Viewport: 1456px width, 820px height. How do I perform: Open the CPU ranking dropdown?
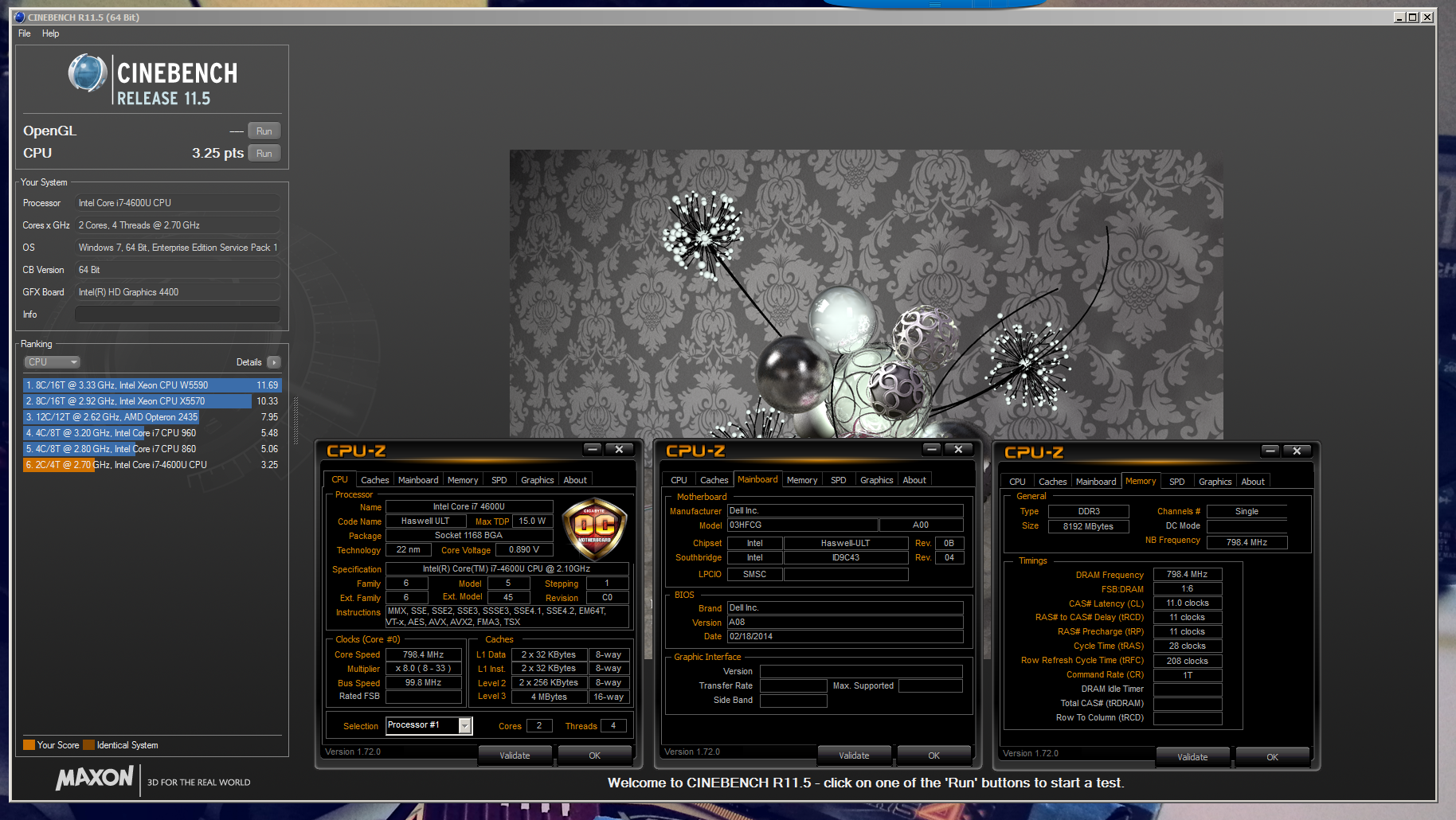coord(53,362)
